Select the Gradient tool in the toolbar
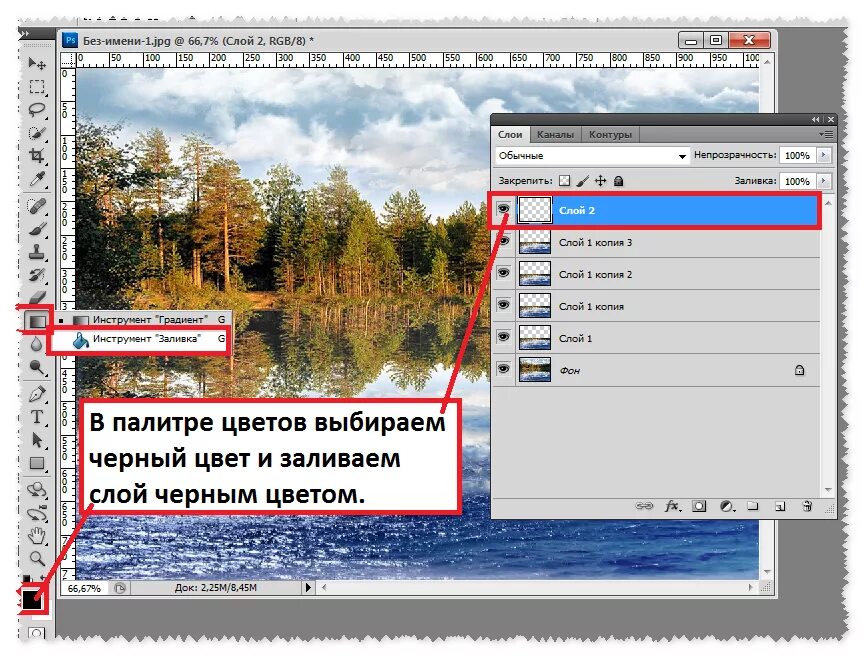The width and height of the screenshot is (865, 658). pyautogui.click(x=37, y=320)
